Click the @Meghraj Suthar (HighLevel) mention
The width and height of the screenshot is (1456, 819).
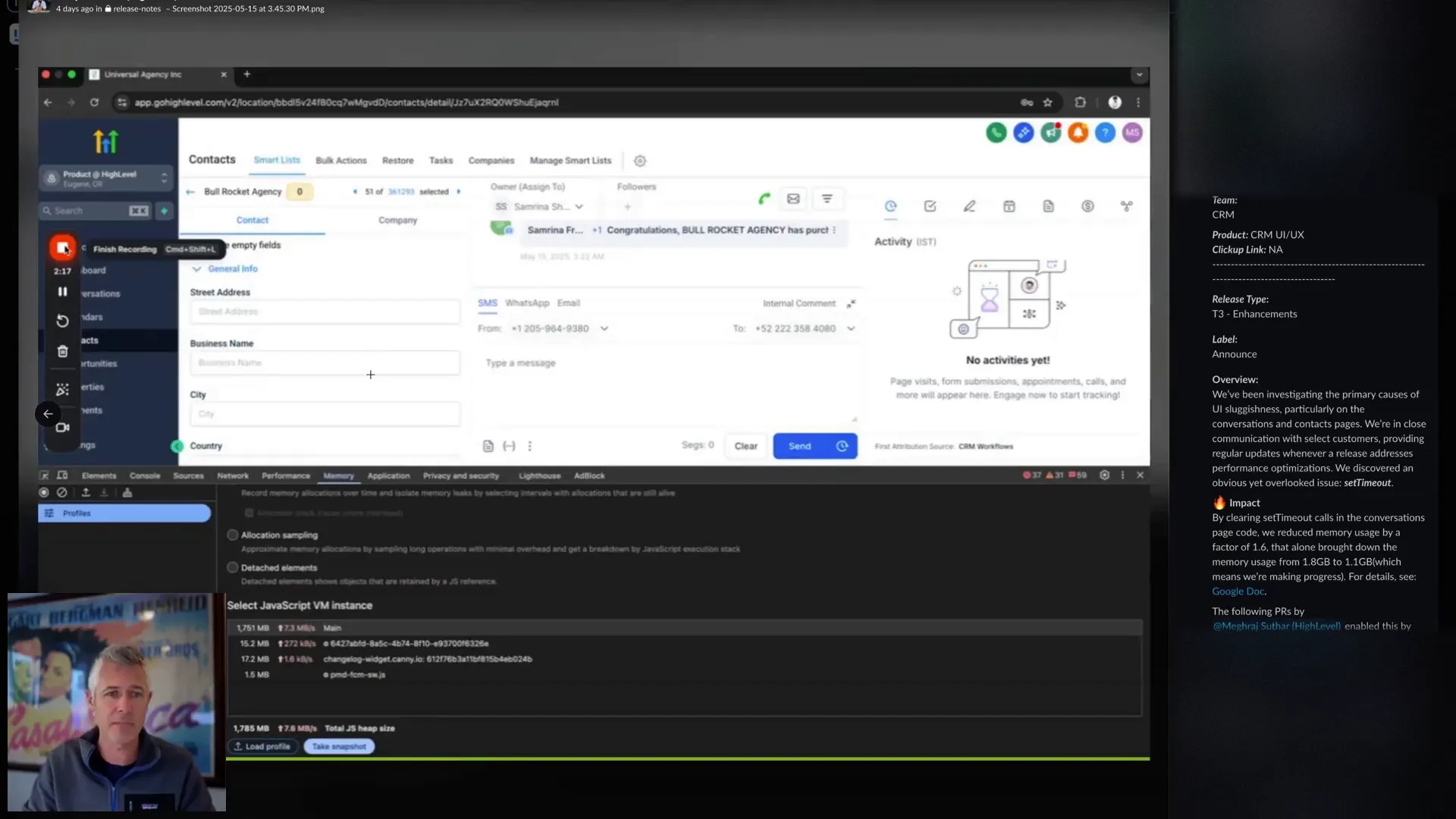click(x=1276, y=626)
